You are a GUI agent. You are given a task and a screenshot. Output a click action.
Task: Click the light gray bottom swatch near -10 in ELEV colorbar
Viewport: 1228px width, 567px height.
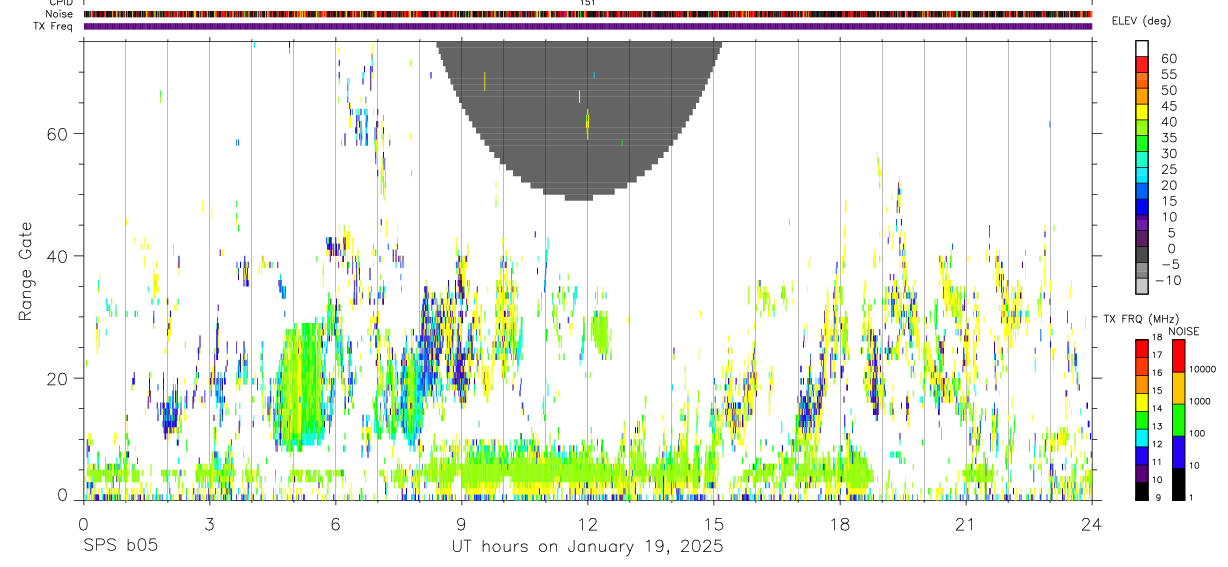click(x=1143, y=288)
